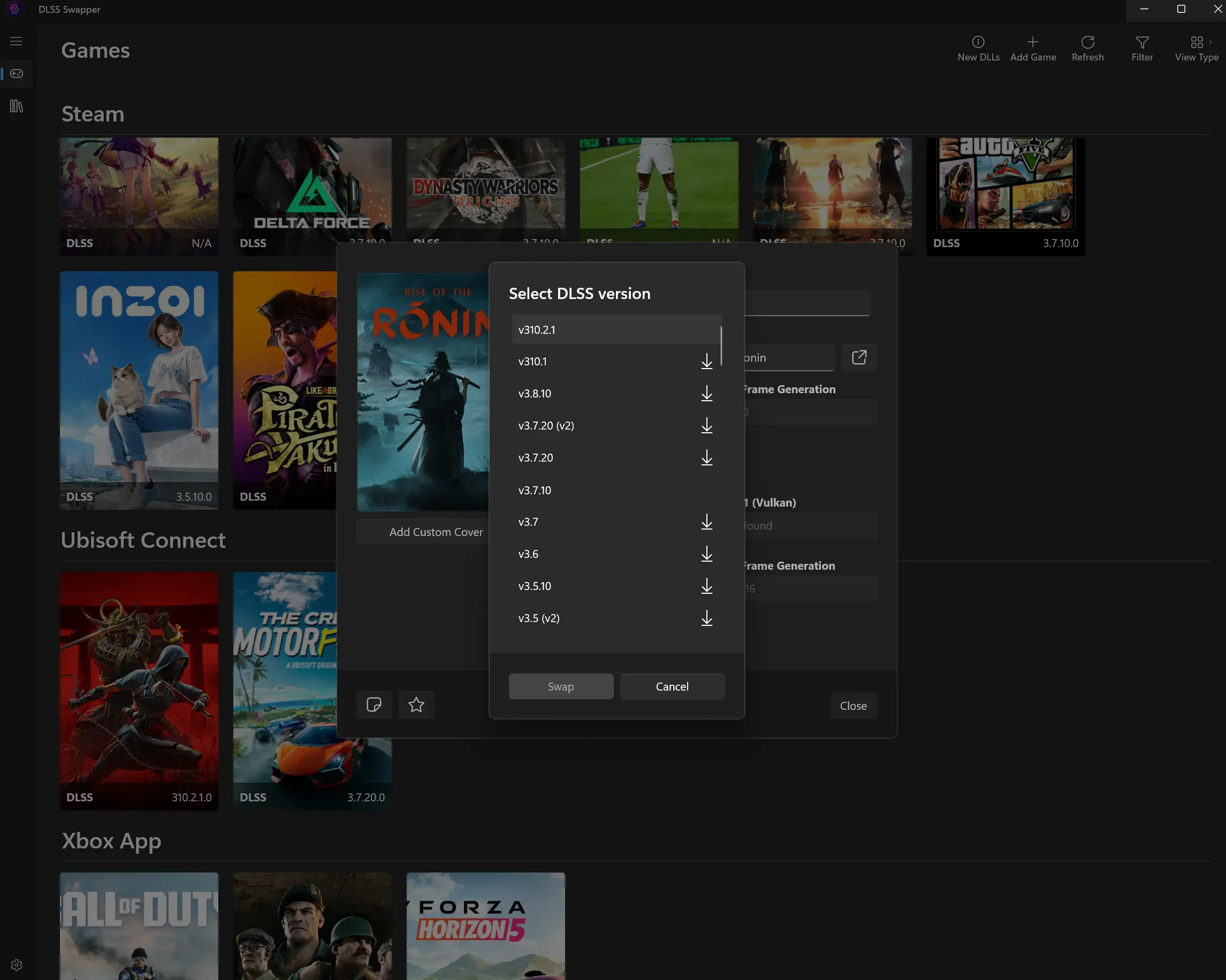1226x980 pixels.
Task: Click Close in game details dialog
Action: [x=853, y=706]
